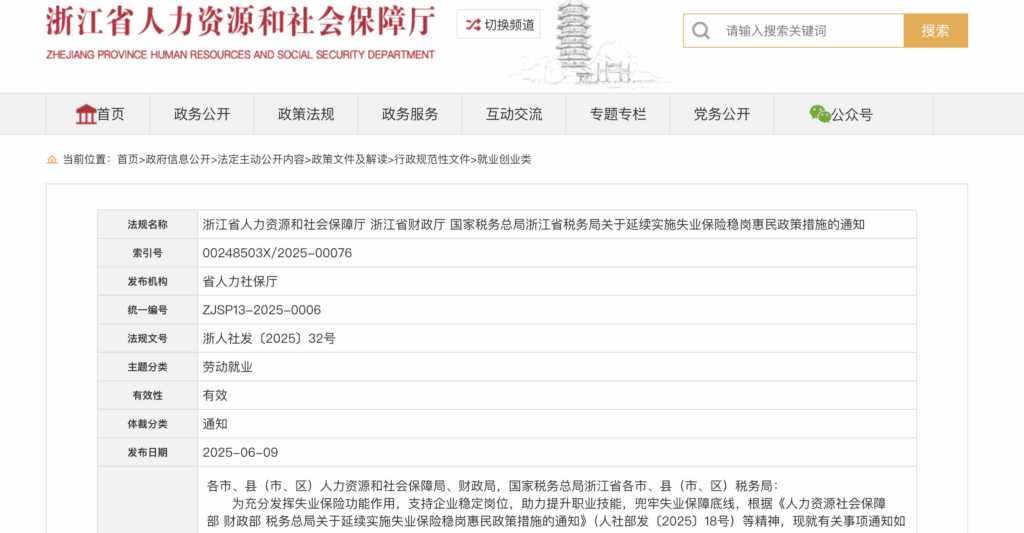Click the publish date 2025-06-09

point(240,452)
